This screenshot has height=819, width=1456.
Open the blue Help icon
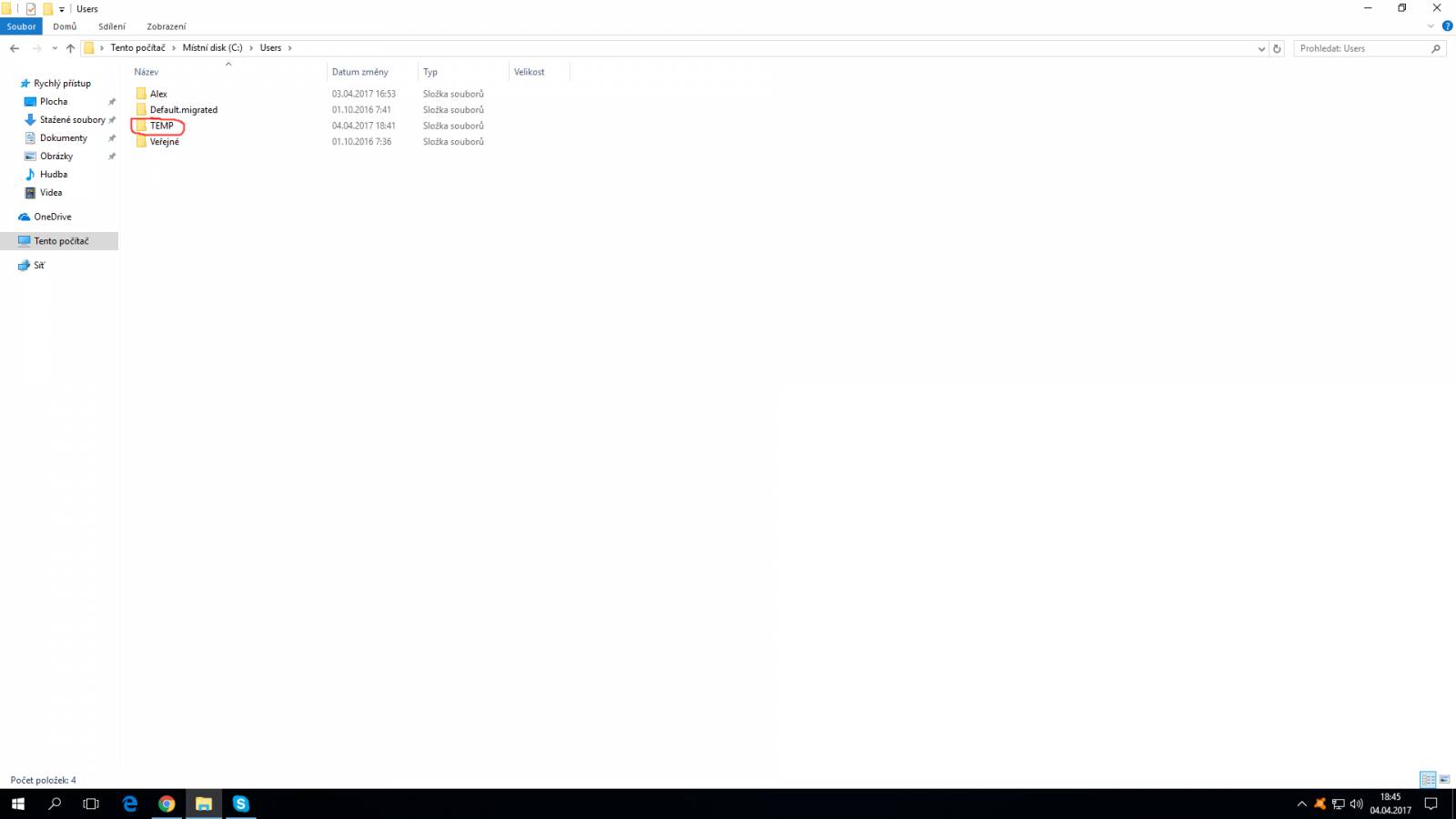point(1447,26)
